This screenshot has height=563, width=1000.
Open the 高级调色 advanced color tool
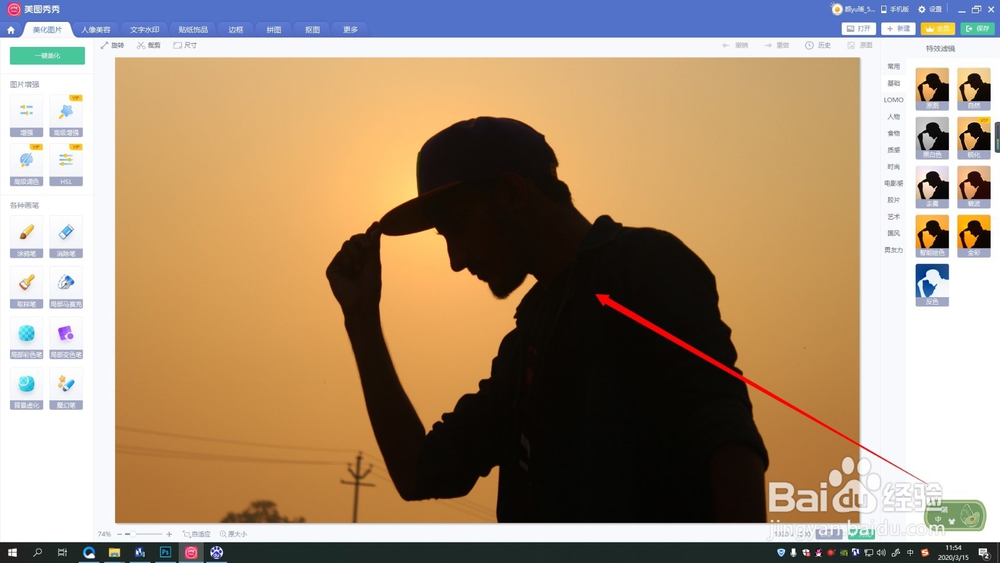click(x=27, y=165)
